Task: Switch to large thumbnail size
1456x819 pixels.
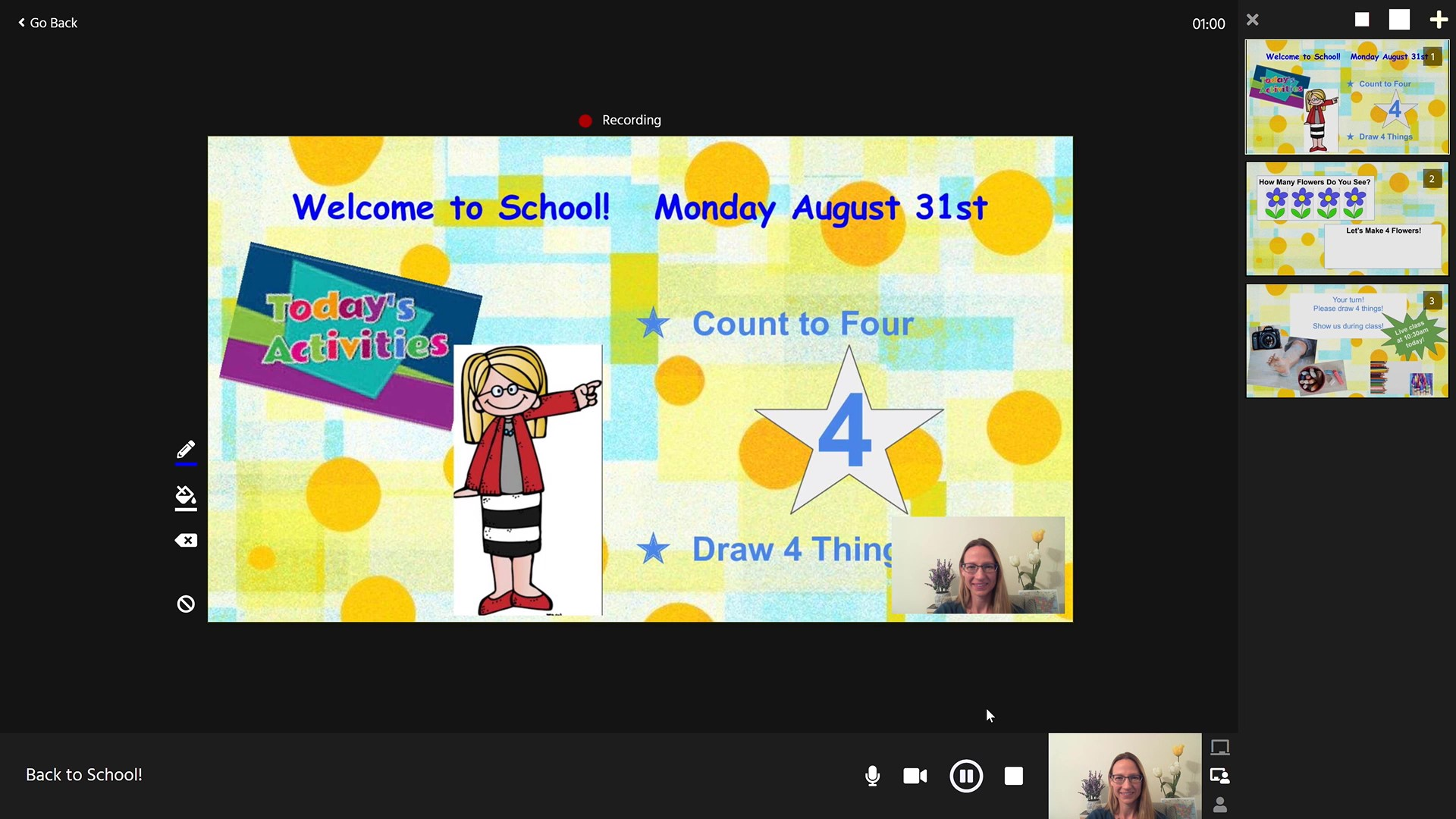Action: (x=1399, y=20)
